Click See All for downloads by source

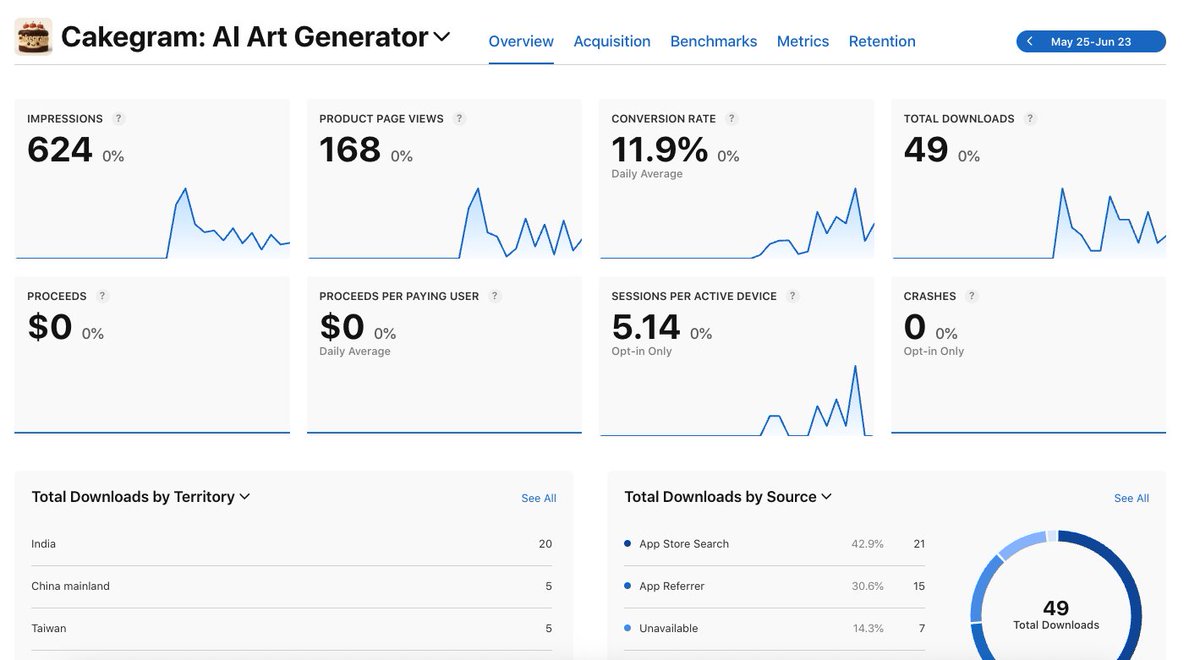point(1132,498)
